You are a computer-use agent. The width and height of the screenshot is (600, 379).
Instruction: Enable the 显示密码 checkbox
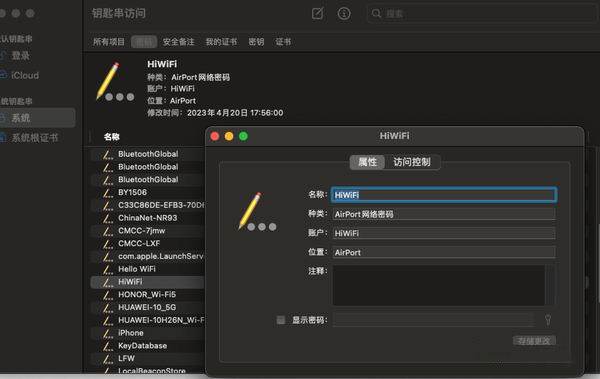pyautogui.click(x=280, y=320)
